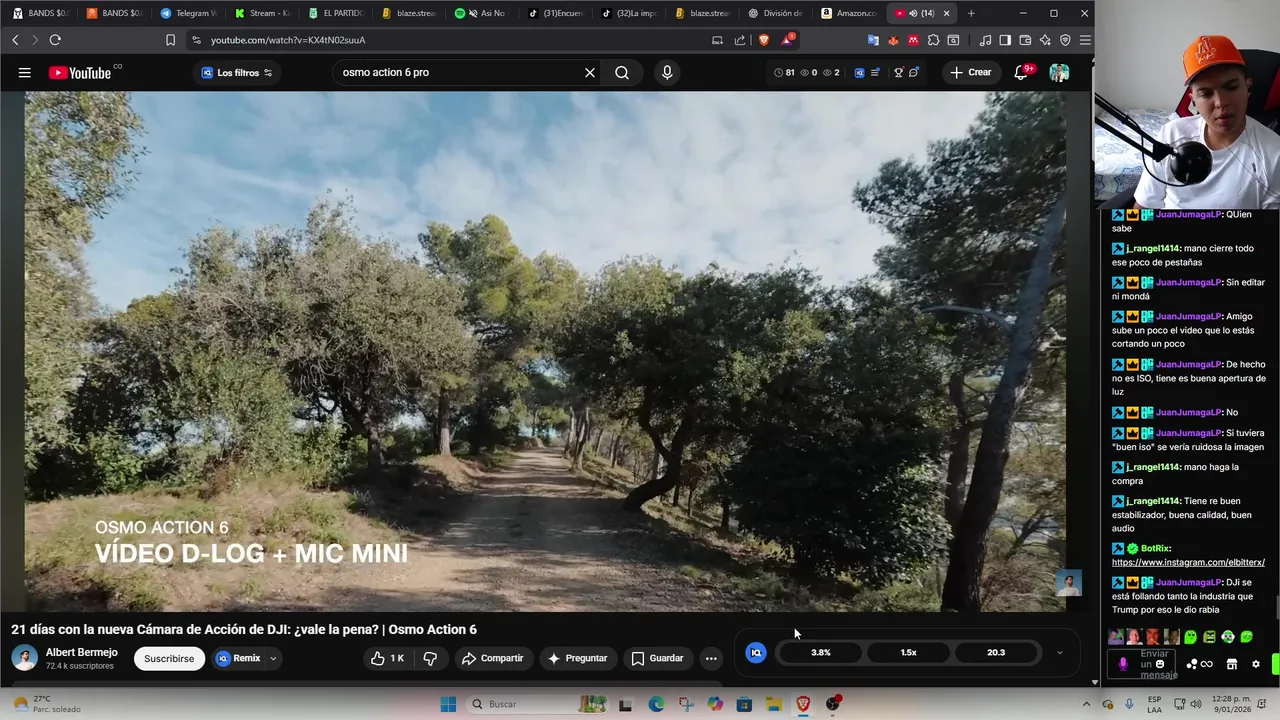The height and width of the screenshot is (720, 1280).
Task: Clear the YouTube search box text
Action: 590,72
